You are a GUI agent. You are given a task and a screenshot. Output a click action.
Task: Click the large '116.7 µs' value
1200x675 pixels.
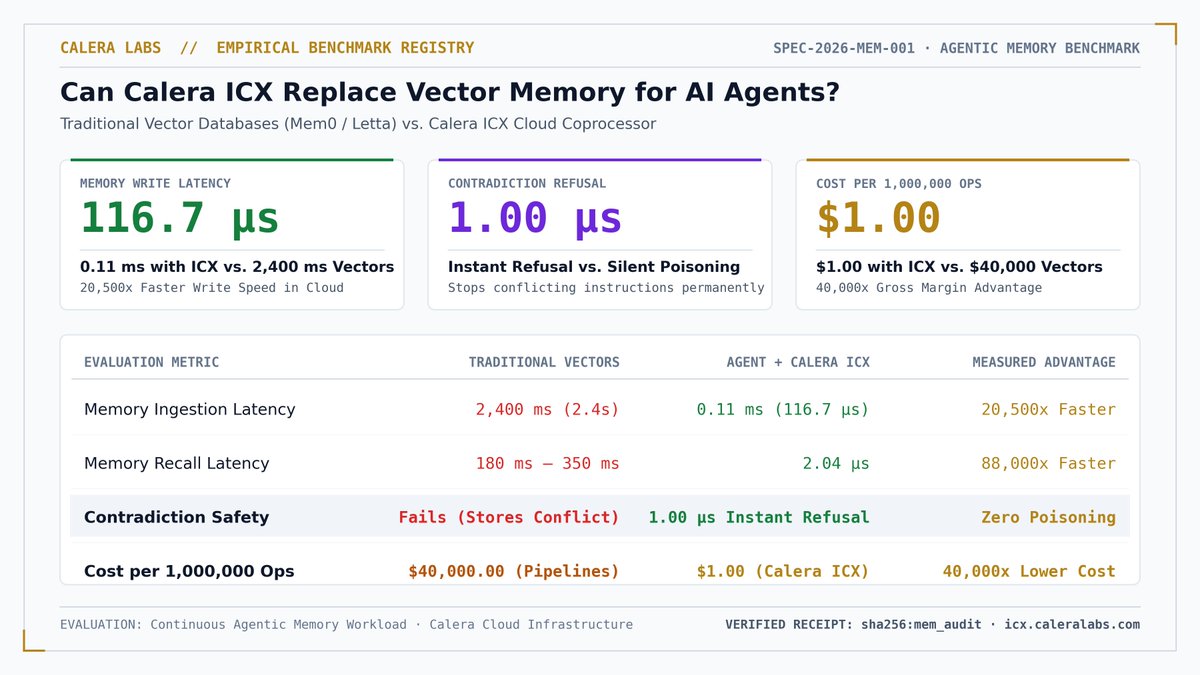coord(179,218)
